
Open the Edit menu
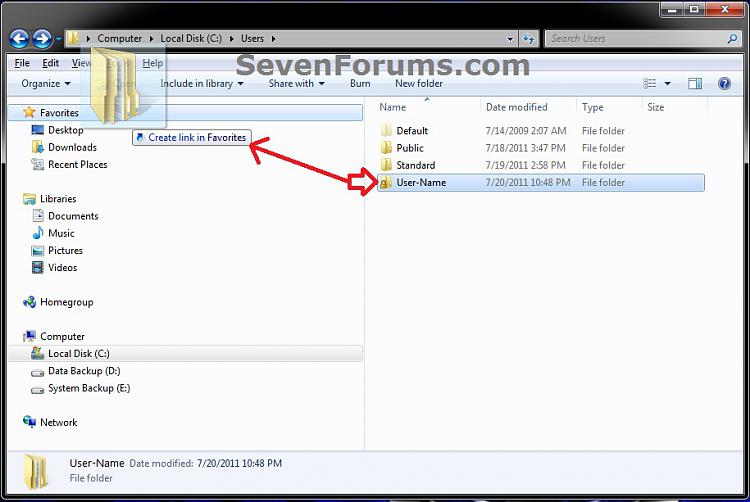coord(50,63)
